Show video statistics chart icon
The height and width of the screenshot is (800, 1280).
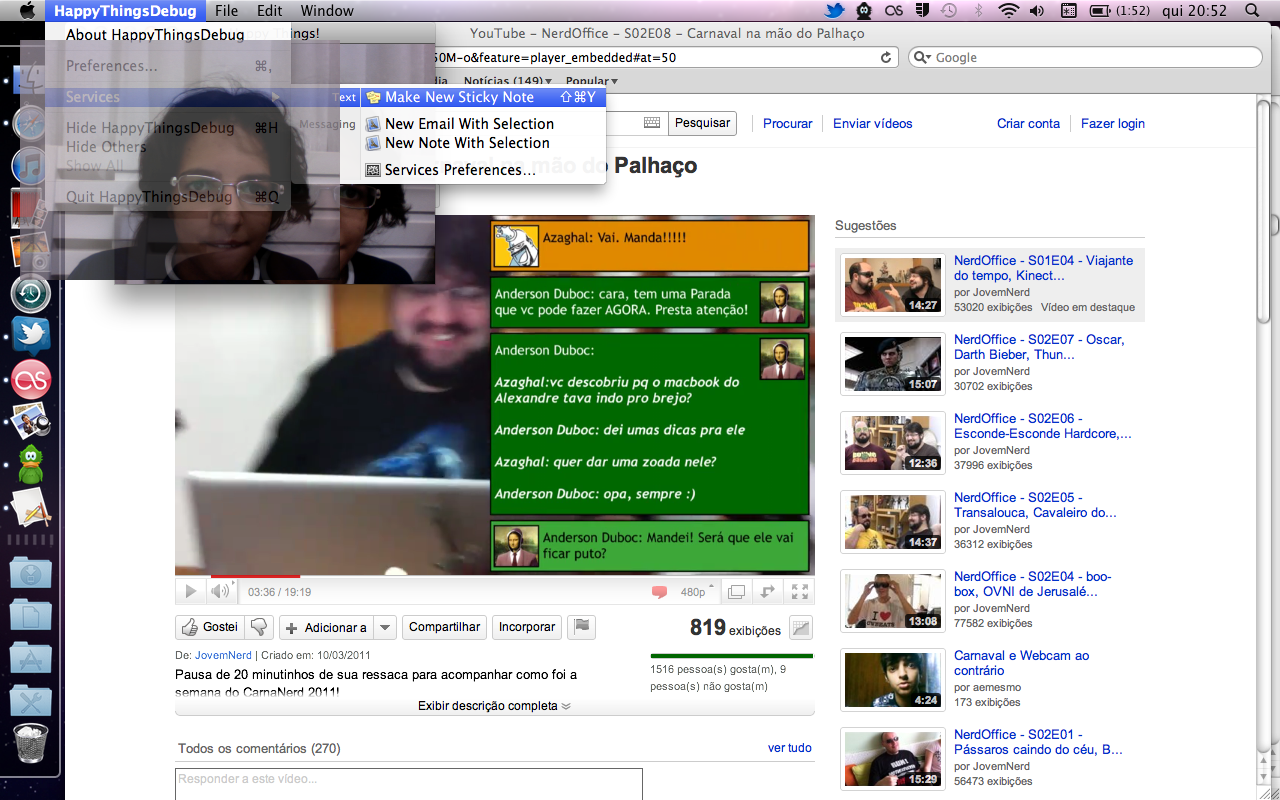click(801, 628)
